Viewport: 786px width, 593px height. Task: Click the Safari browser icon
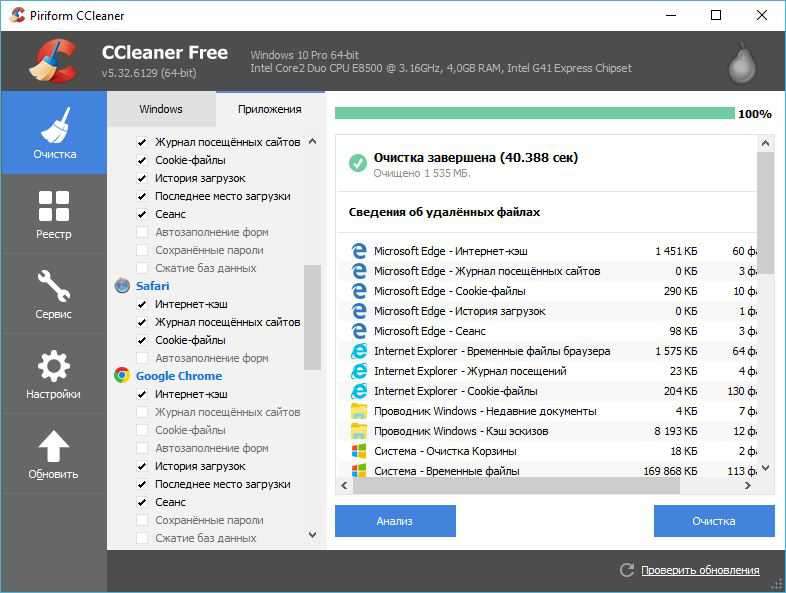pos(122,286)
